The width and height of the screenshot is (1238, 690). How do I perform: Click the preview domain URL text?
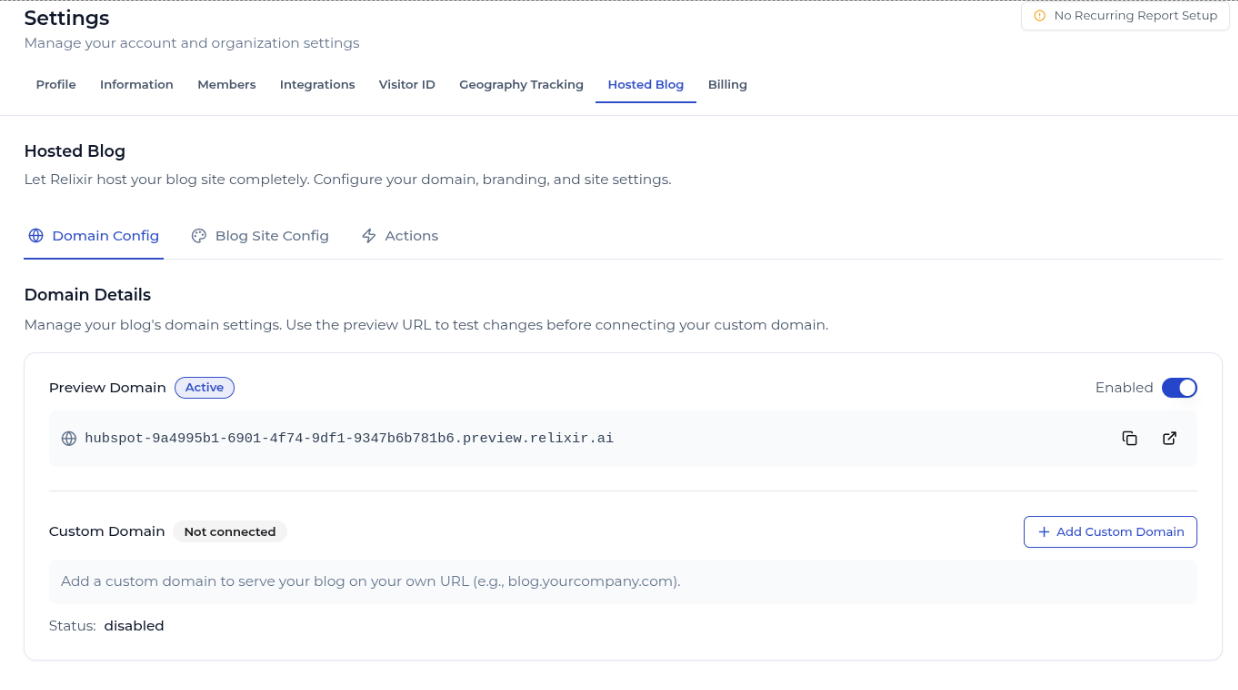(349, 438)
